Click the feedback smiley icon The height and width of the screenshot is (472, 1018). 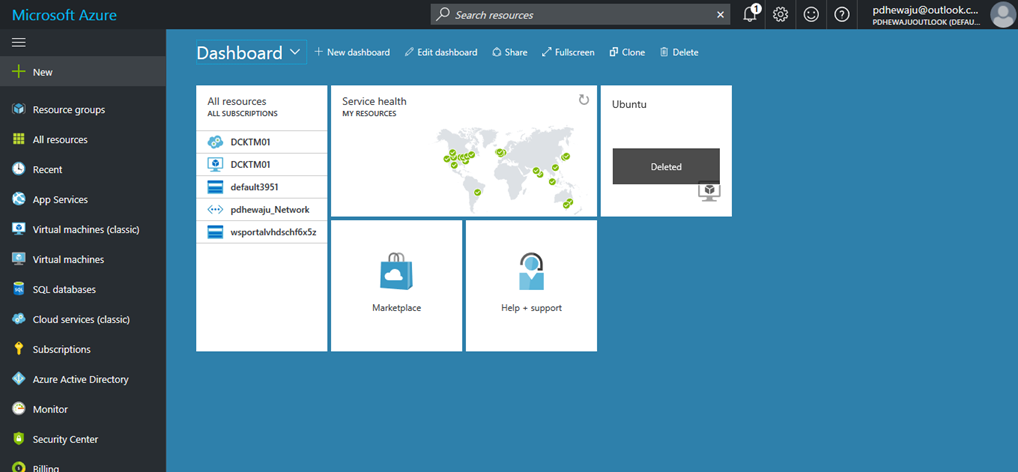pos(812,14)
